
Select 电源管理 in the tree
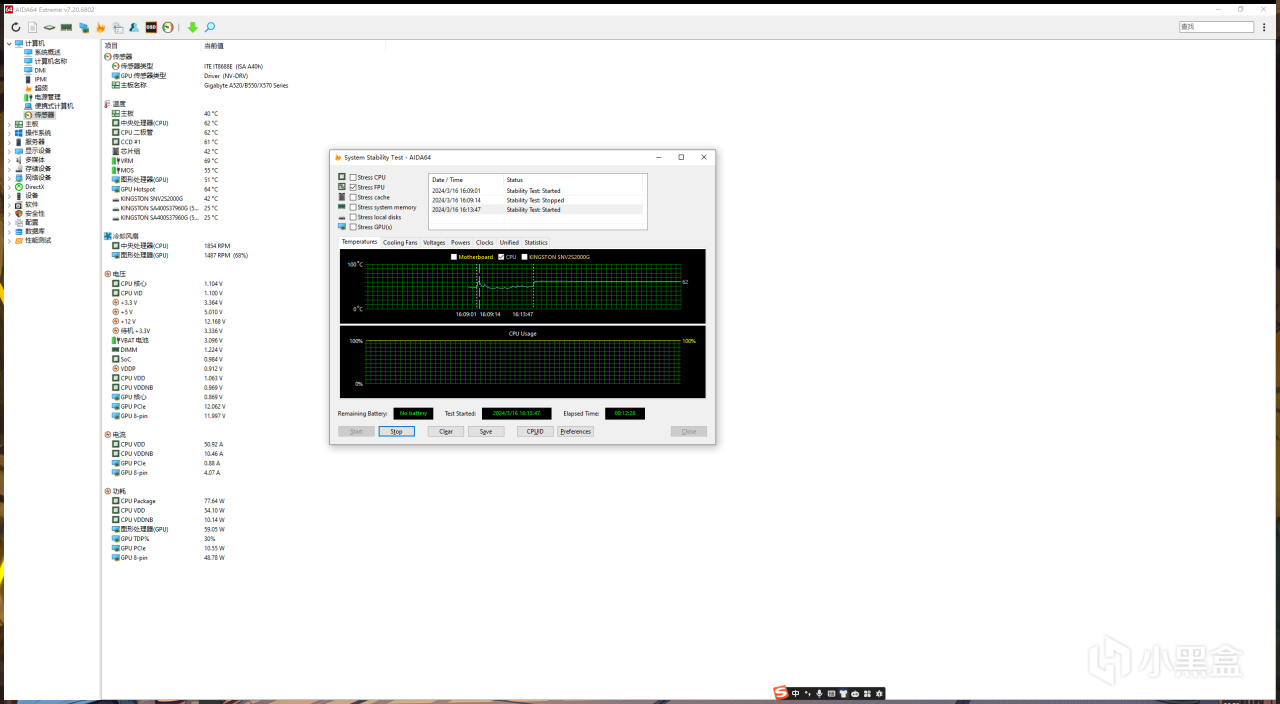click(47, 97)
